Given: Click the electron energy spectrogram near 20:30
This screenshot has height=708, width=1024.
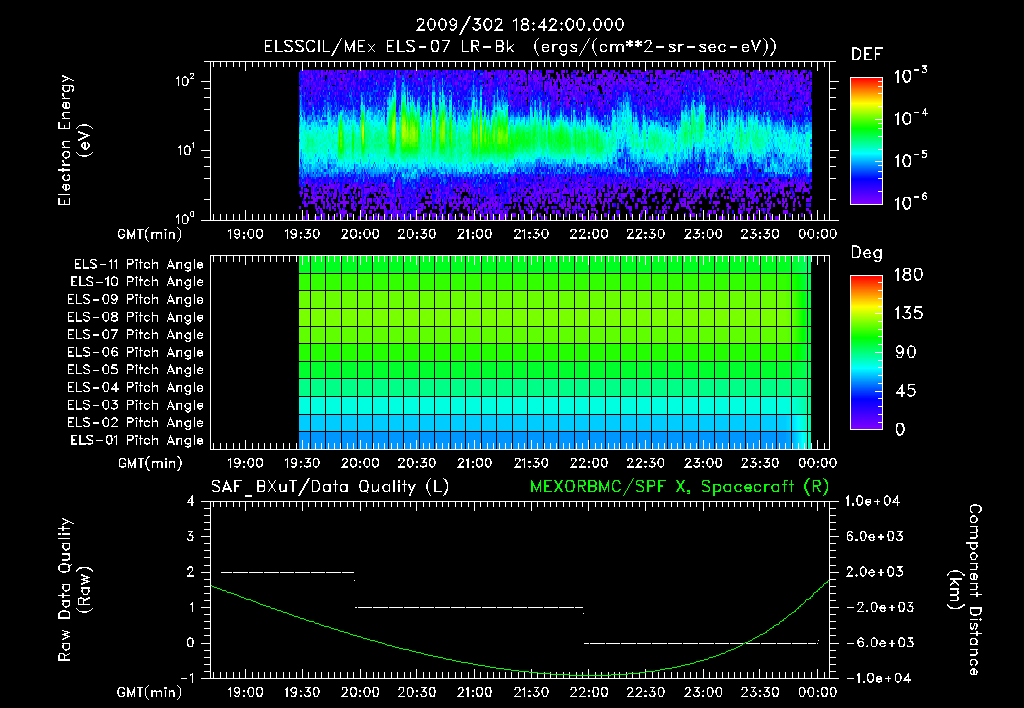Looking at the screenshot, I should [x=417, y=140].
